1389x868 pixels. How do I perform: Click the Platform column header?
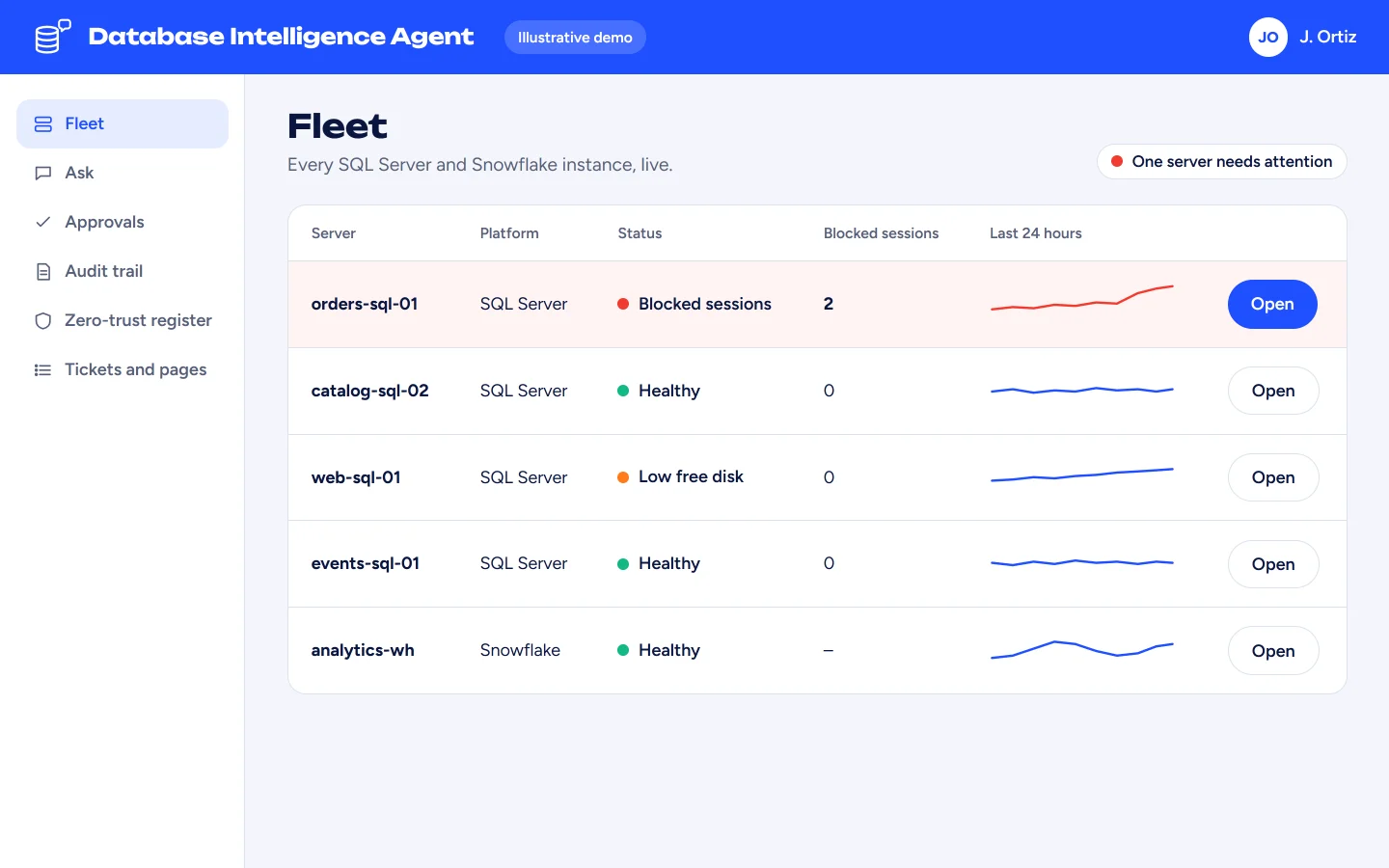click(x=509, y=233)
